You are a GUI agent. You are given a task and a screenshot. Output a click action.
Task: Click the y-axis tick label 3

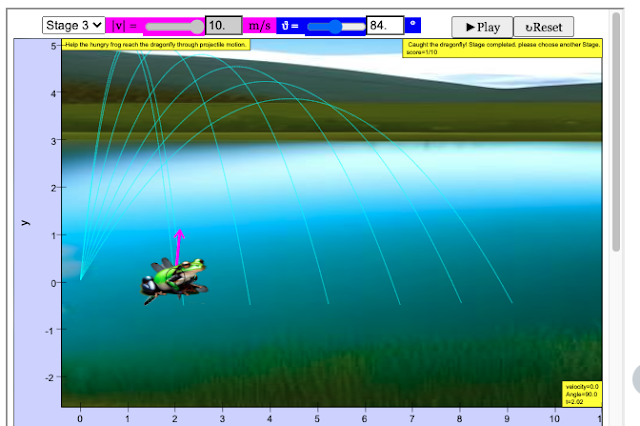53,141
